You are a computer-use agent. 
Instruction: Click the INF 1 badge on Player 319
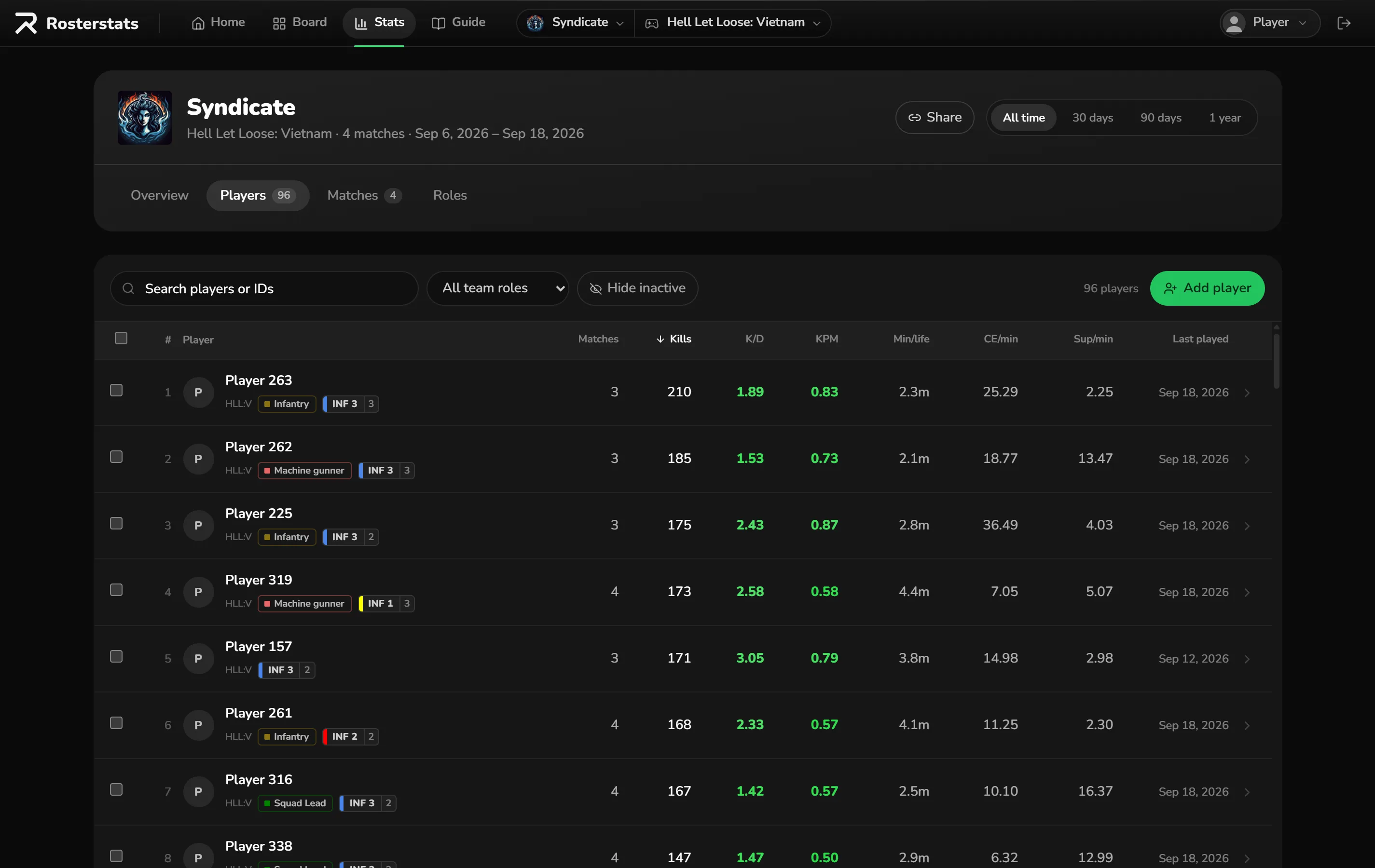386,603
